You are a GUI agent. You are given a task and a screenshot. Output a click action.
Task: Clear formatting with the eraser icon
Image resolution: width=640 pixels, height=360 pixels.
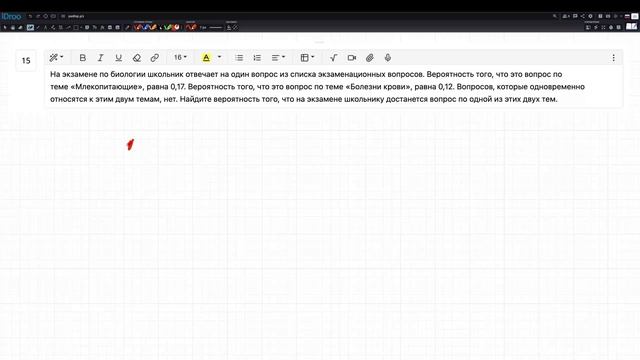[137, 58]
